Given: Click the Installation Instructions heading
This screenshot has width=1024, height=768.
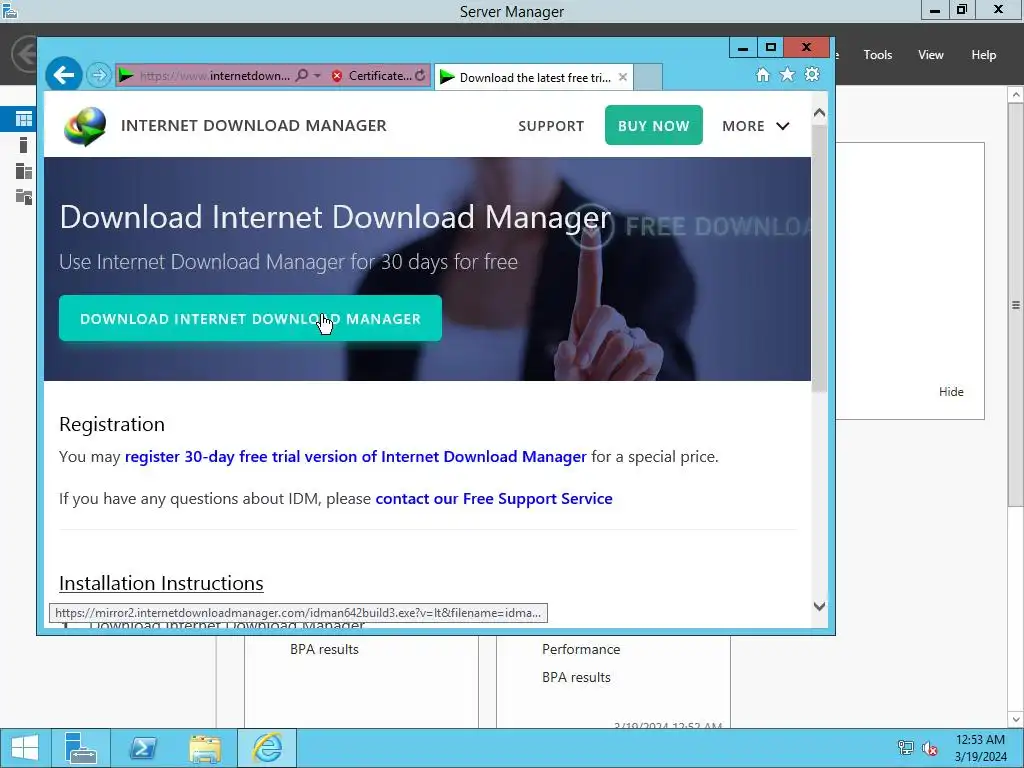Looking at the screenshot, I should tap(161, 583).
